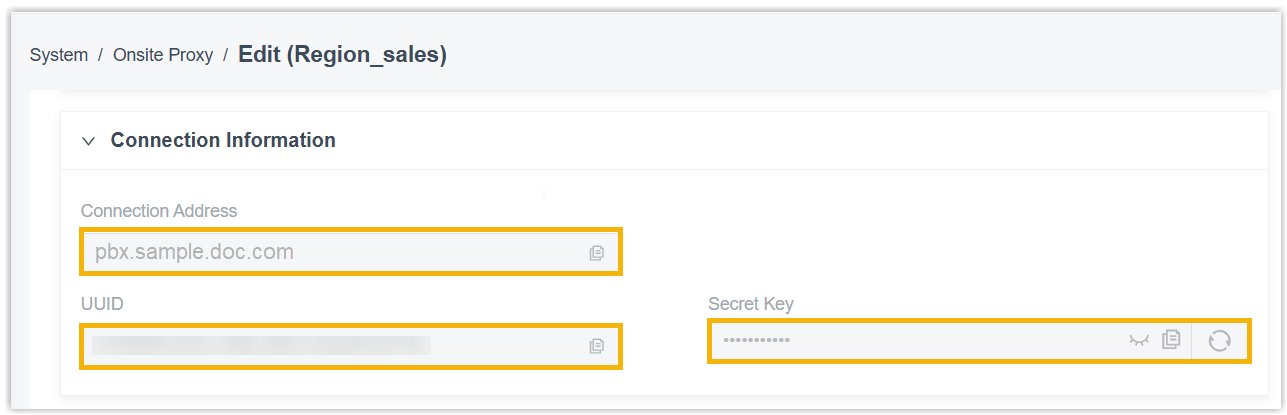
Task: Click the Secret Key label
Action: click(x=750, y=304)
